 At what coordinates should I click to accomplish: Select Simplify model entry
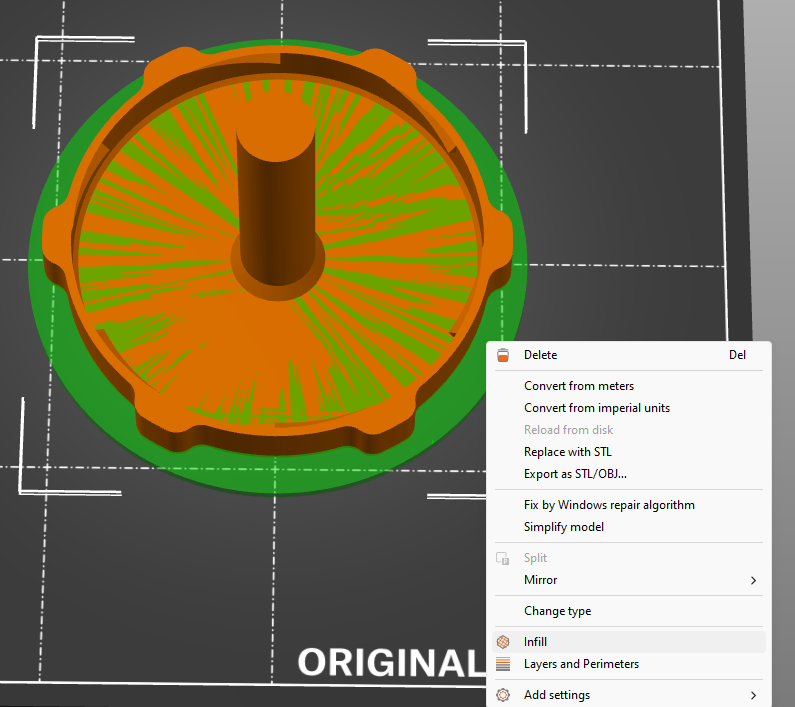tap(563, 527)
